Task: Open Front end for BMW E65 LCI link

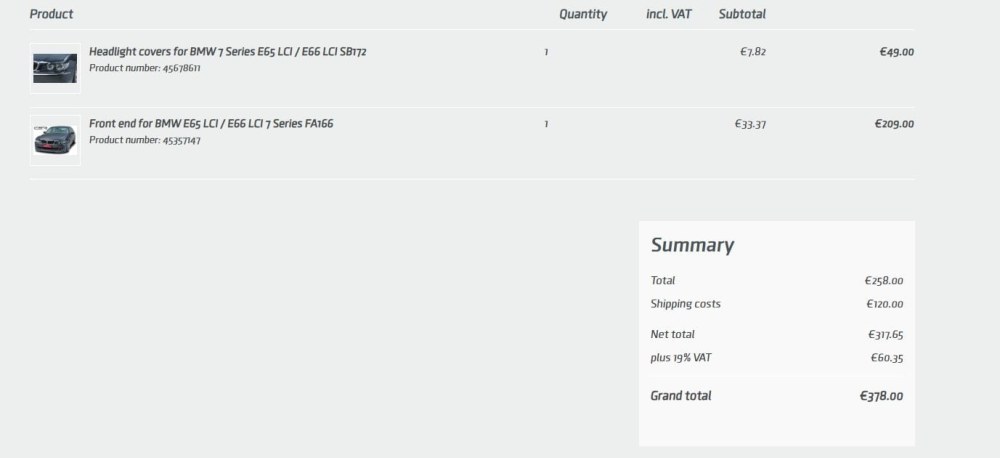Action: pos(211,124)
